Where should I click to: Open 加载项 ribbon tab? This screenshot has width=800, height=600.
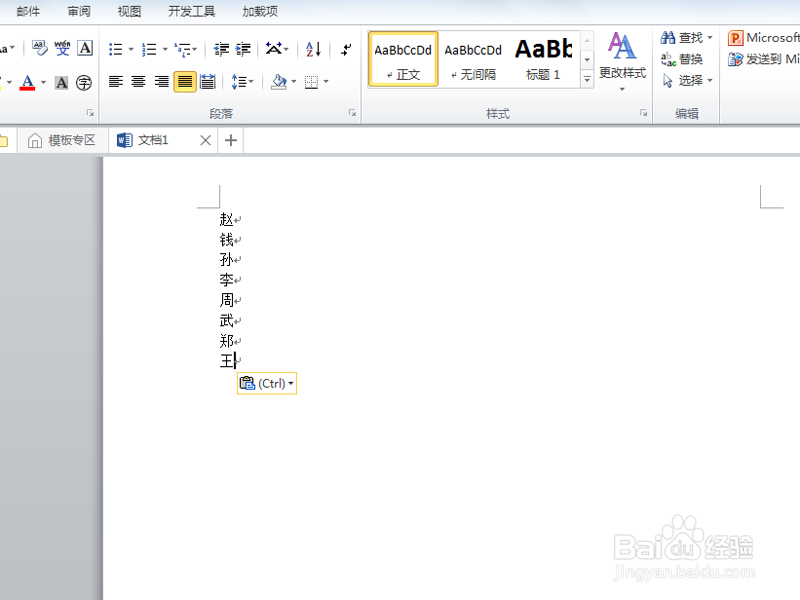pyautogui.click(x=260, y=11)
